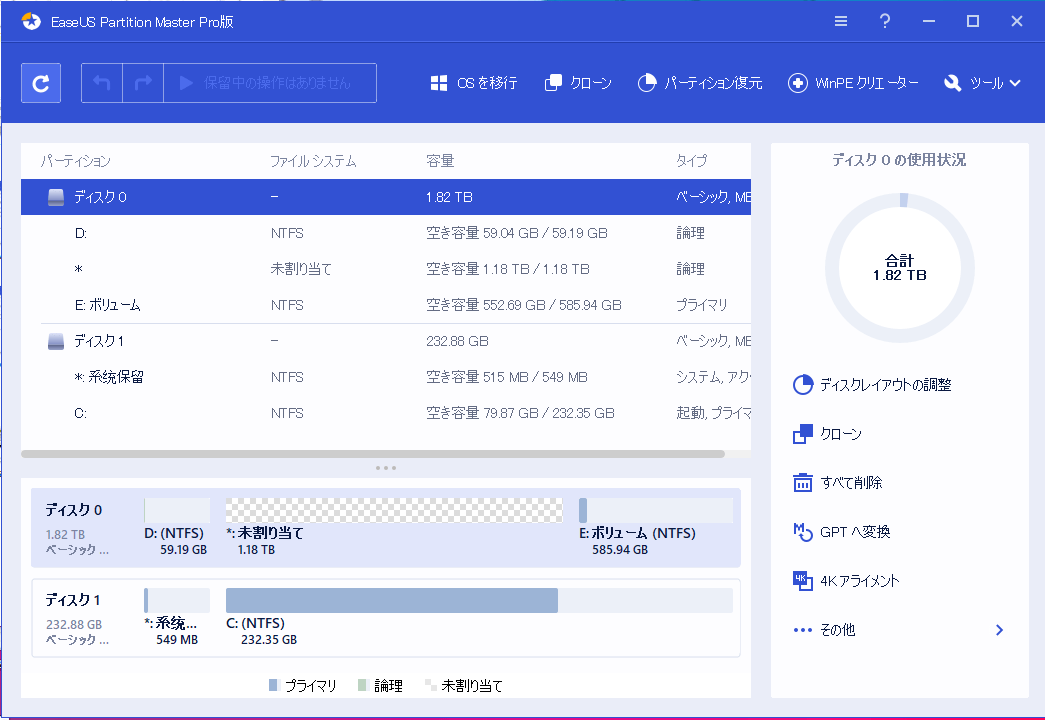Click the 未割り当て legend swatch

pyautogui.click(x=431, y=685)
